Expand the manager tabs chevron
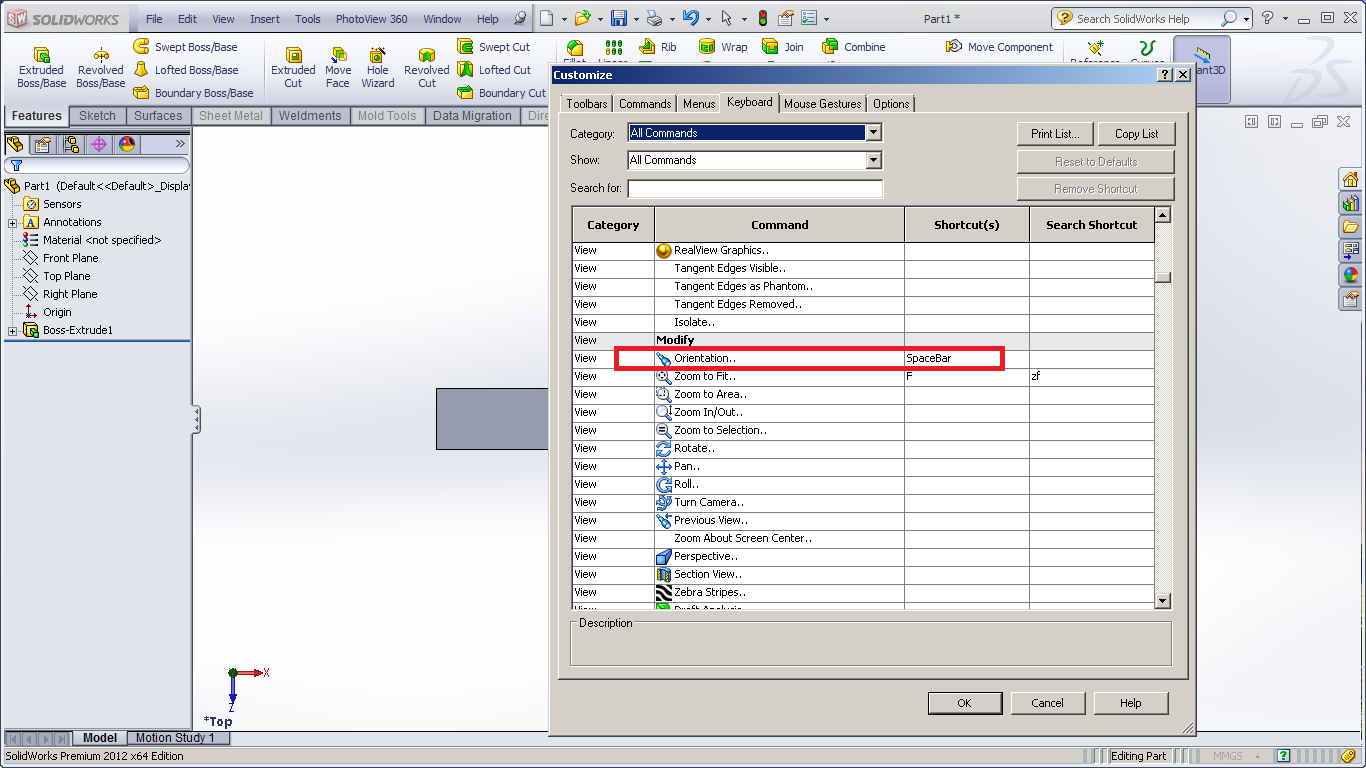The height and width of the screenshot is (768, 1366). pyautogui.click(x=181, y=144)
